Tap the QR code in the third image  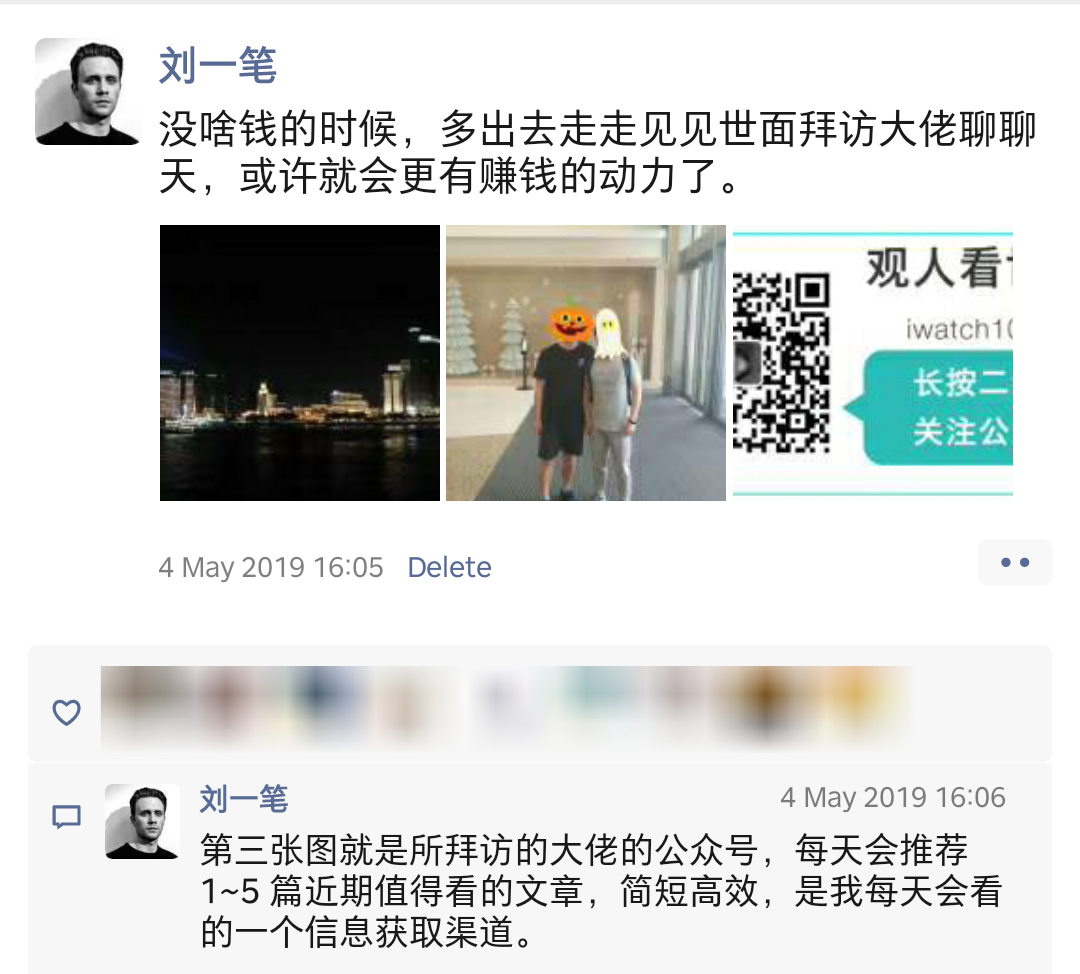coord(781,363)
